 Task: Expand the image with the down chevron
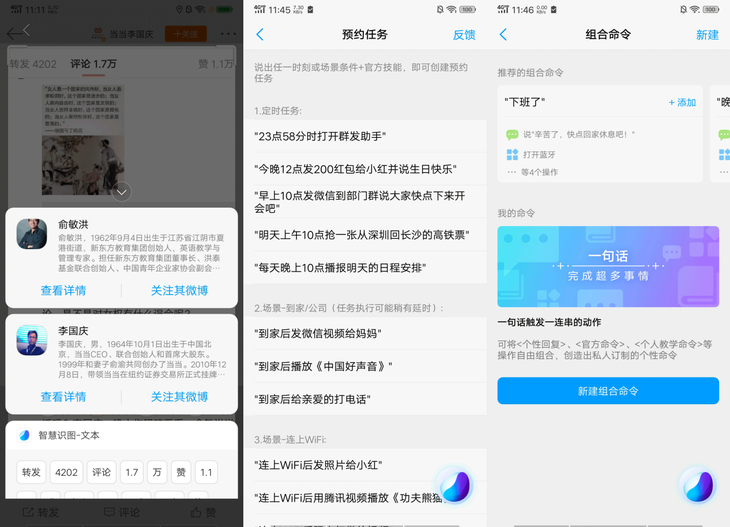pos(122,192)
